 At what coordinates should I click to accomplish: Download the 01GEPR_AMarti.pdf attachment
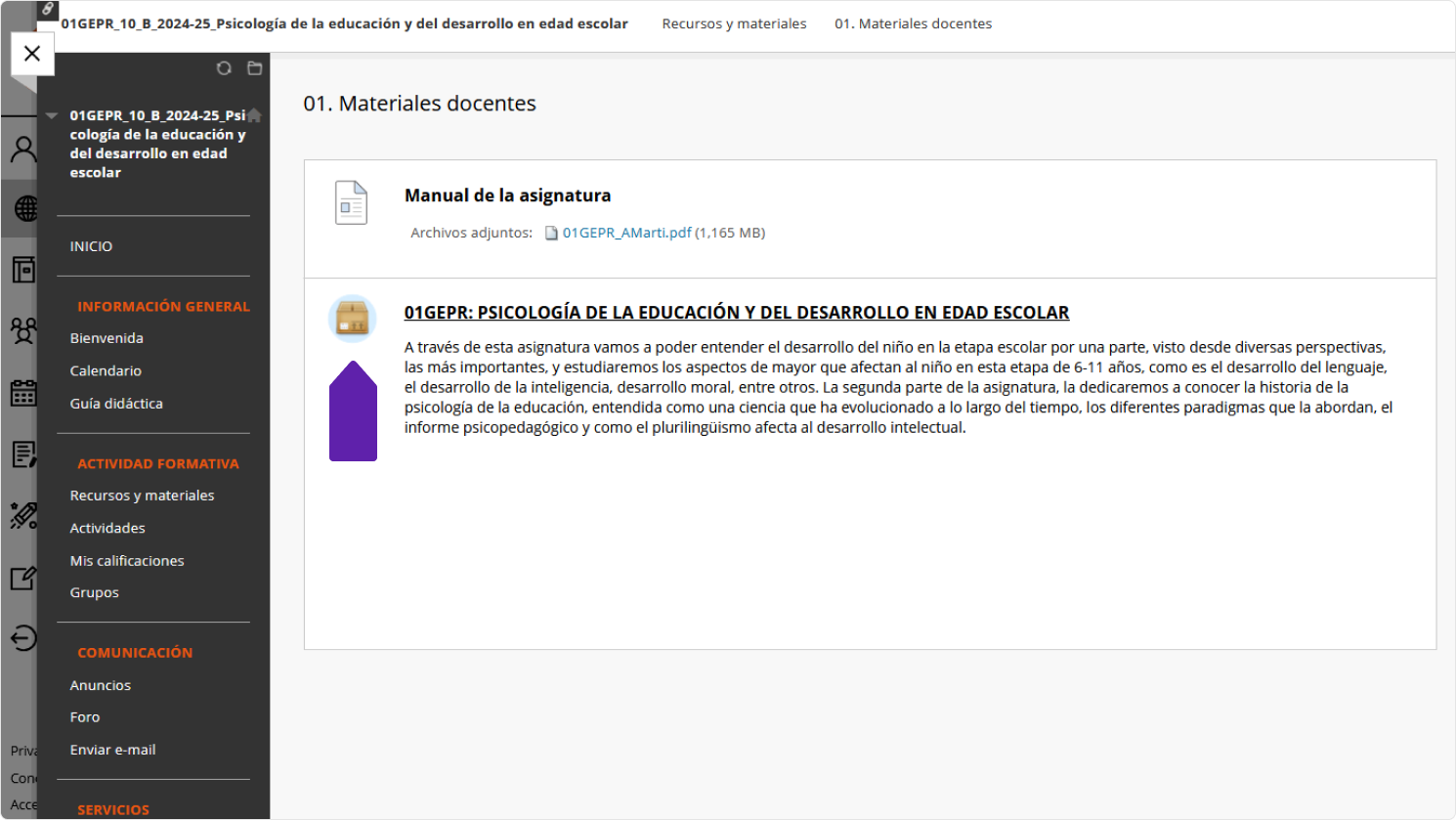click(626, 233)
